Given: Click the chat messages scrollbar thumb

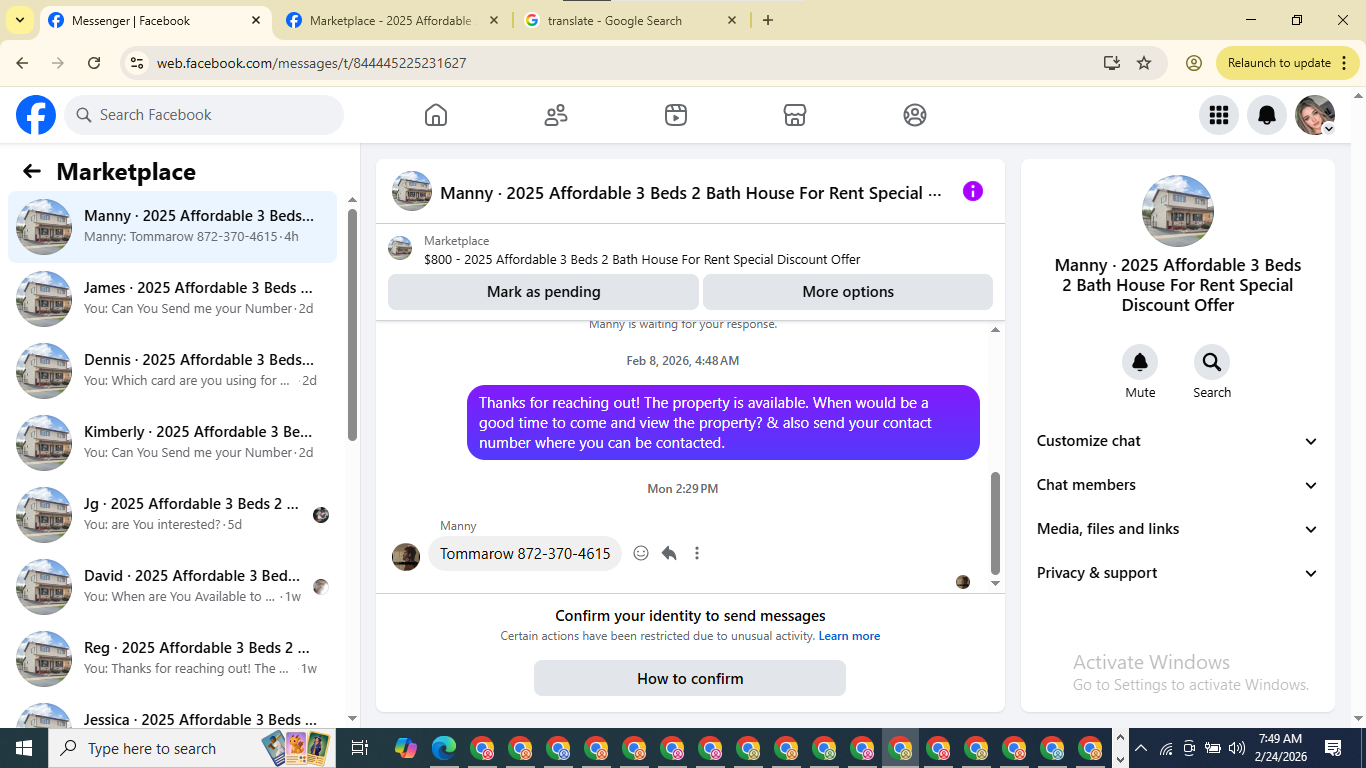Looking at the screenshot, I should [x=995, y=522].
